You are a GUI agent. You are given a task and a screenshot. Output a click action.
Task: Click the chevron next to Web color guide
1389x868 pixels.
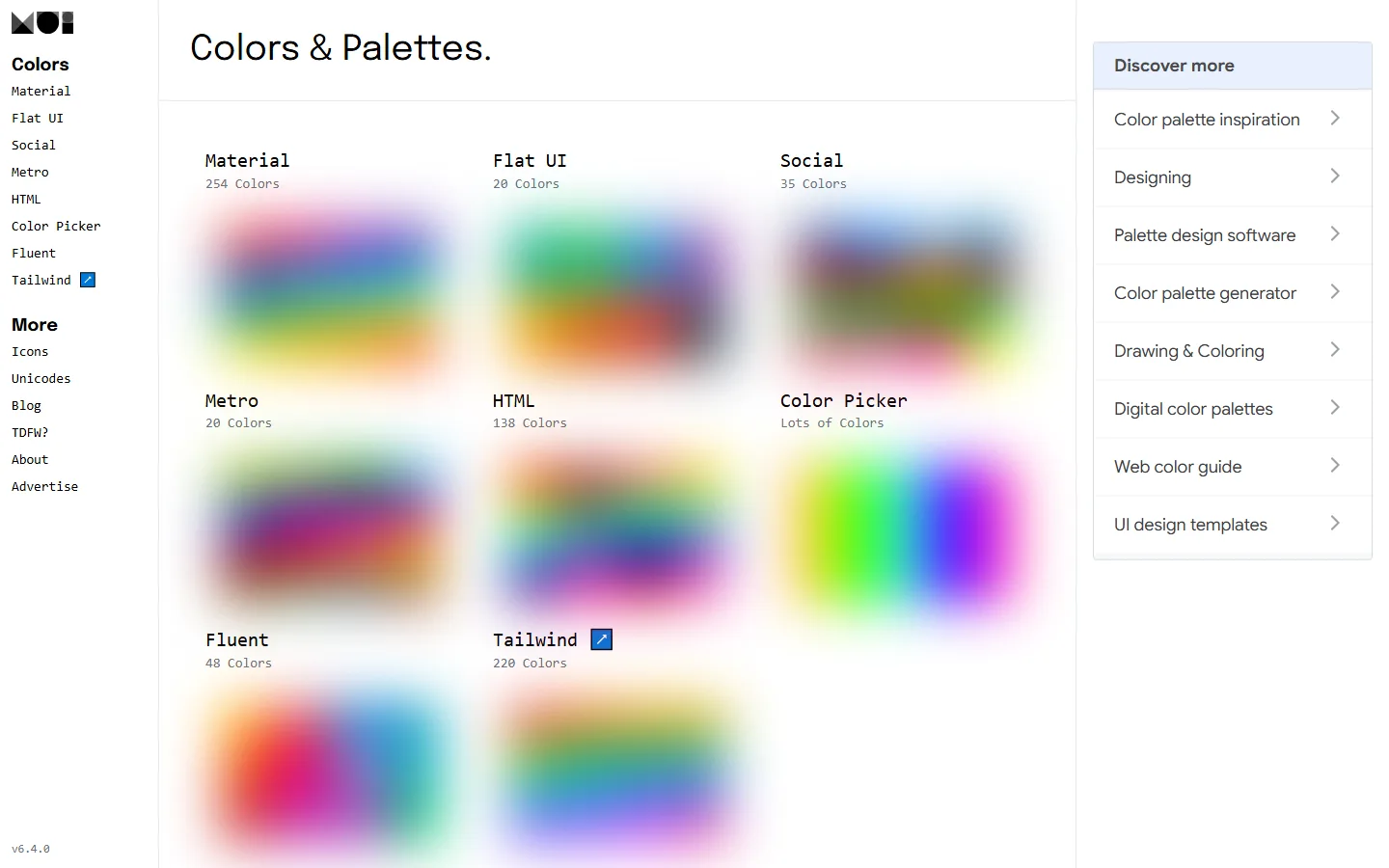tap(1335, 465)
